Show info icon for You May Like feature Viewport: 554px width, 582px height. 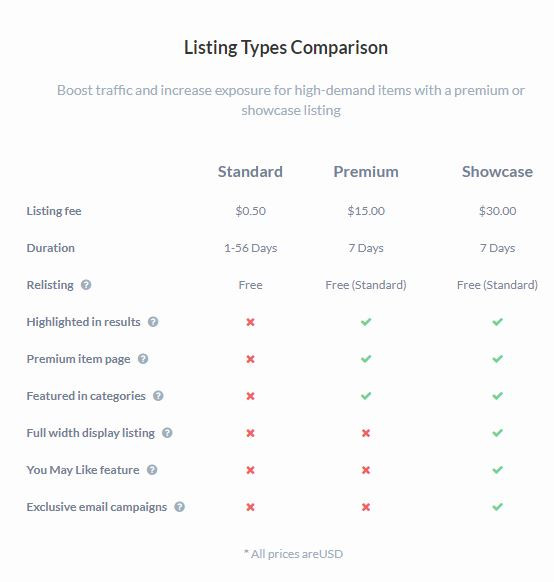(152, 470)
